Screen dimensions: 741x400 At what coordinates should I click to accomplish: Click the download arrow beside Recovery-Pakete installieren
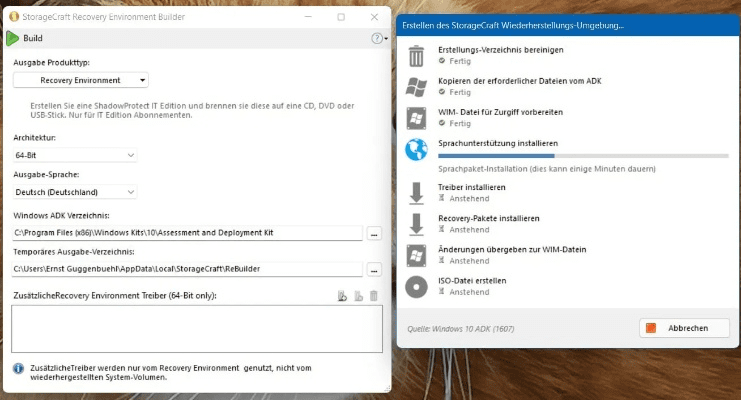416,224
